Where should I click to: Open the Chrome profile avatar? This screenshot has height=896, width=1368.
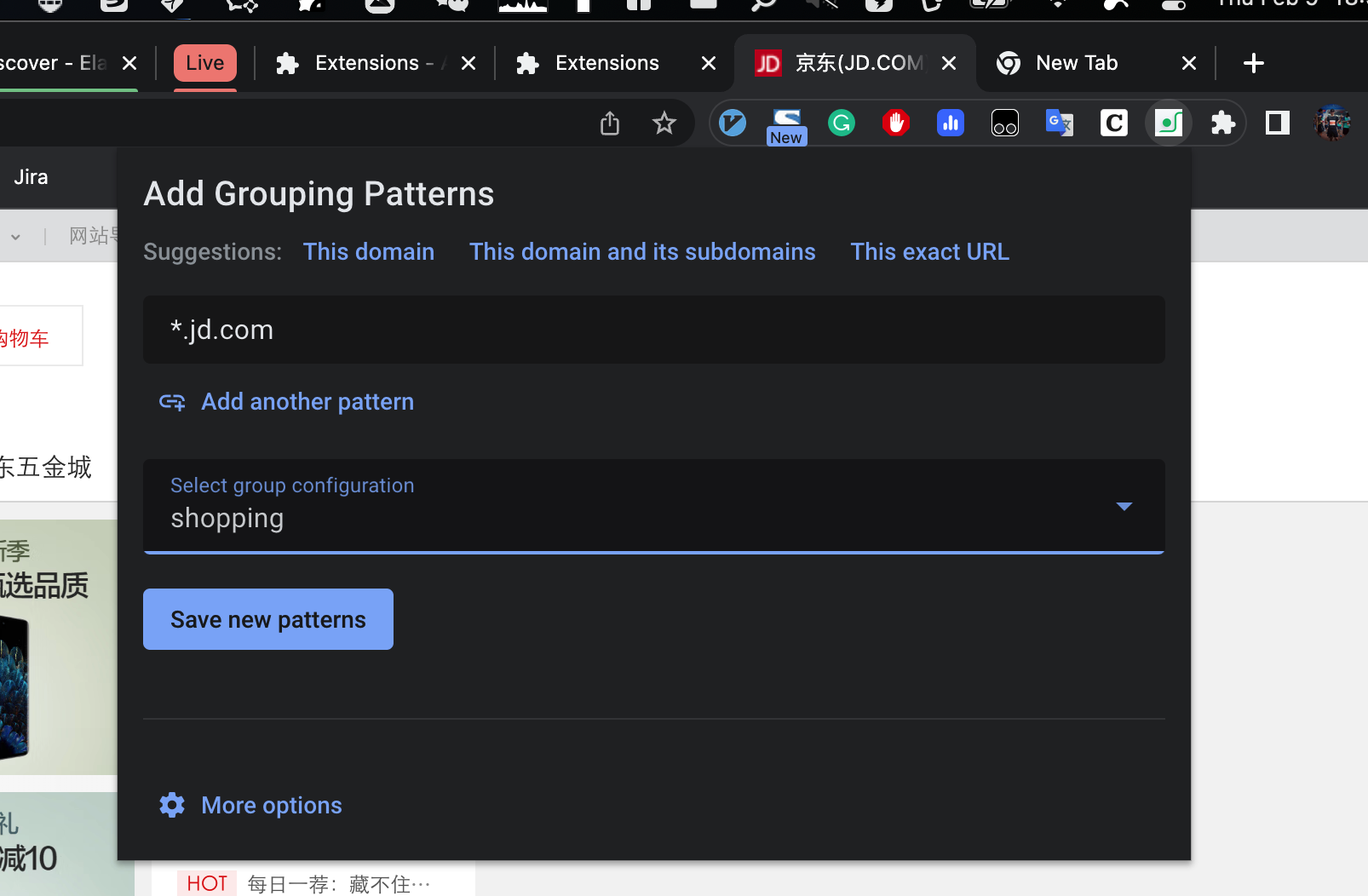(1332, 123)
